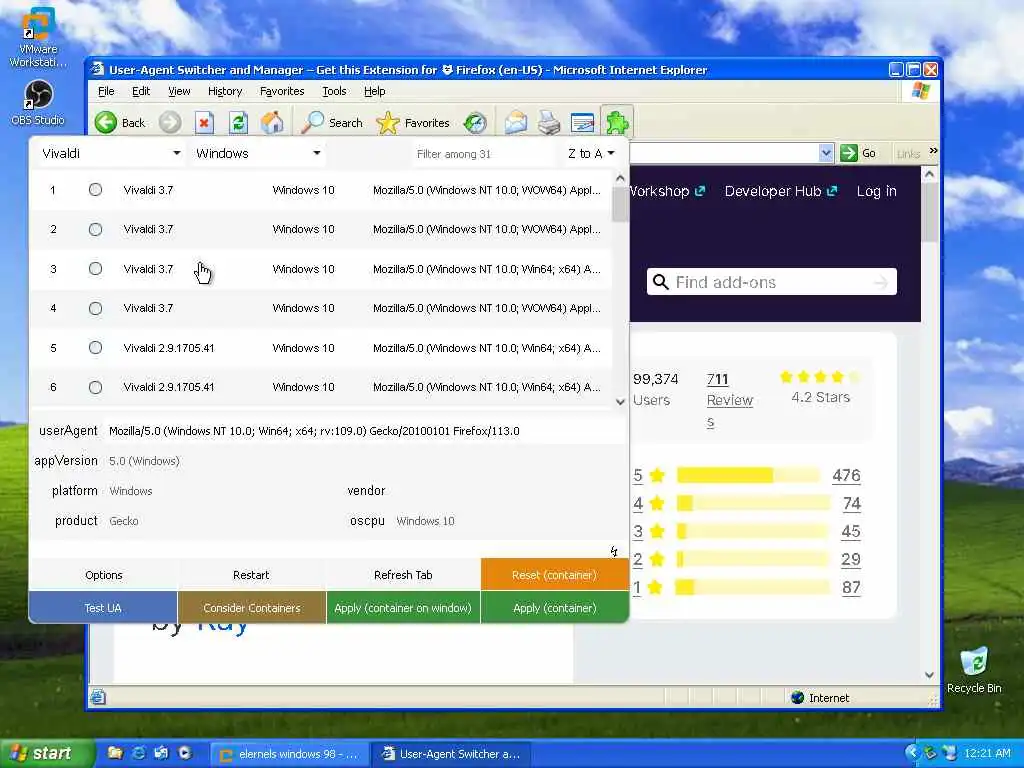Click the status bar page icon

point(98,697)
